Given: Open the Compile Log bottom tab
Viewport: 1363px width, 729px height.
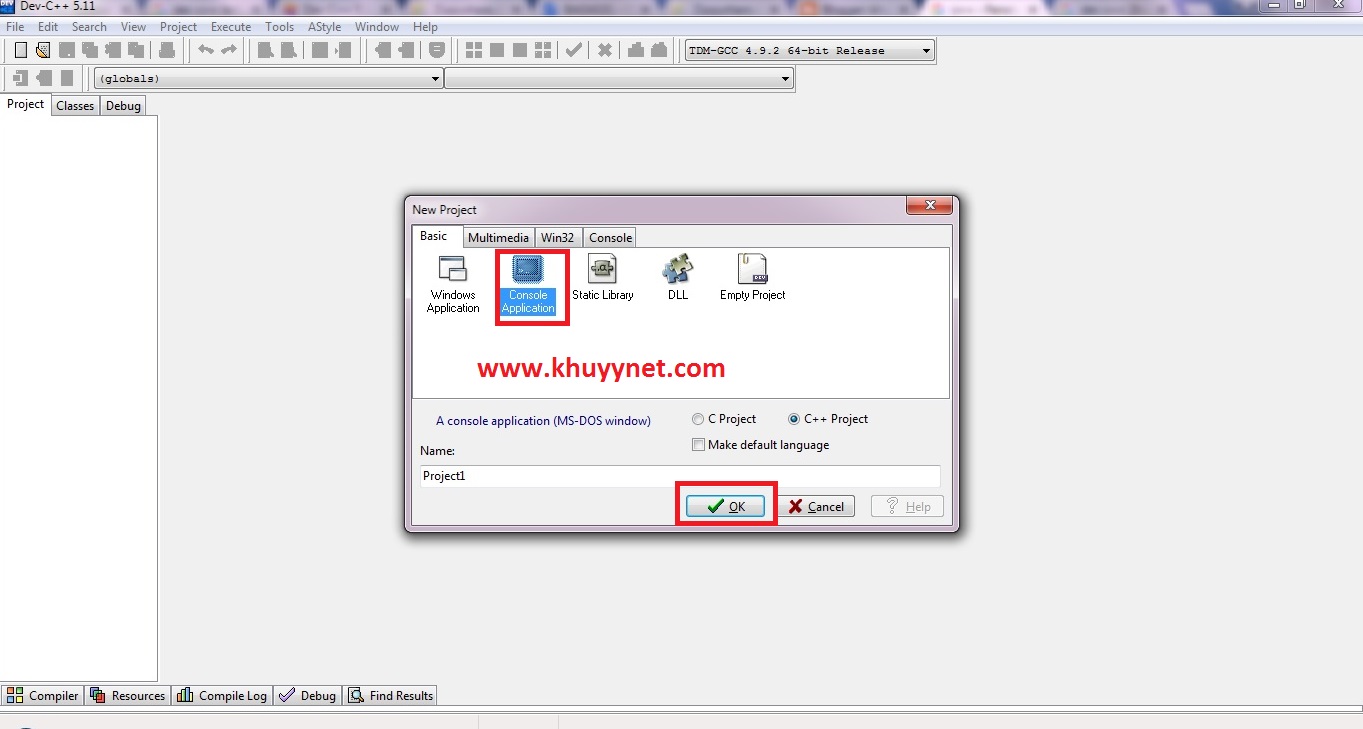Looking at the screenshot, I should [222, 696].
